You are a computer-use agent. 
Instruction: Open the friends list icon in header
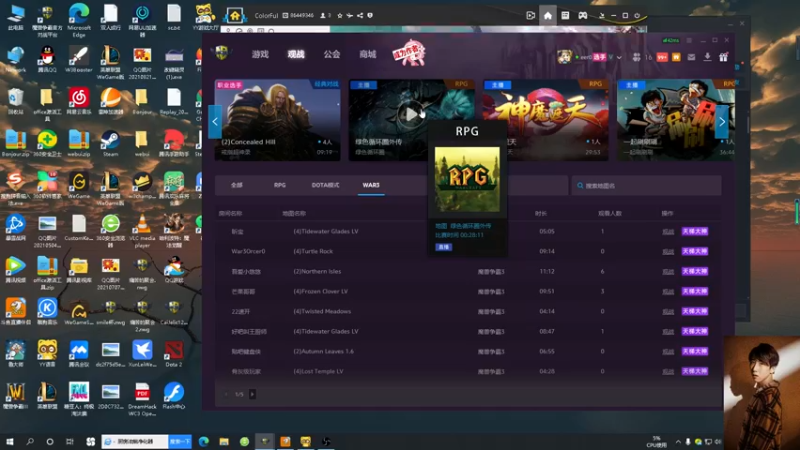pos(636,57)
